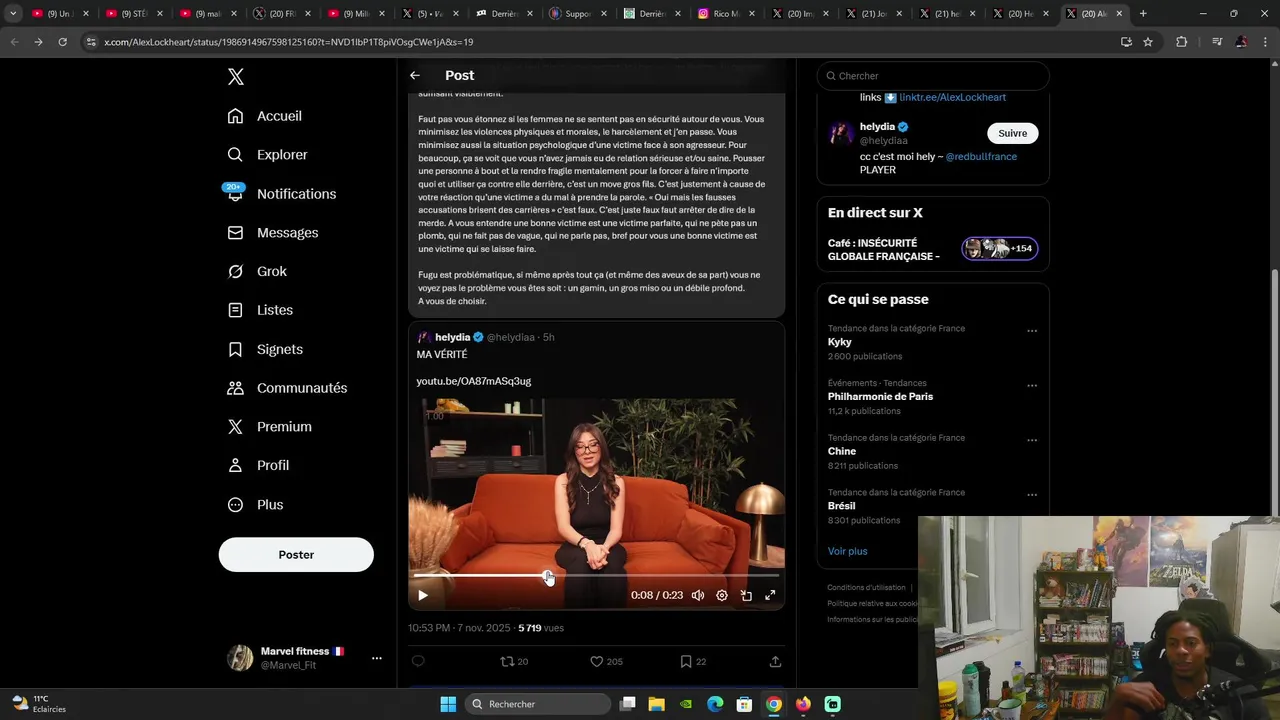Image resolution: width=1280 pixels, height=720 pixels.
Task: Switch to the Support tab
Action: [x=579, y=14]
